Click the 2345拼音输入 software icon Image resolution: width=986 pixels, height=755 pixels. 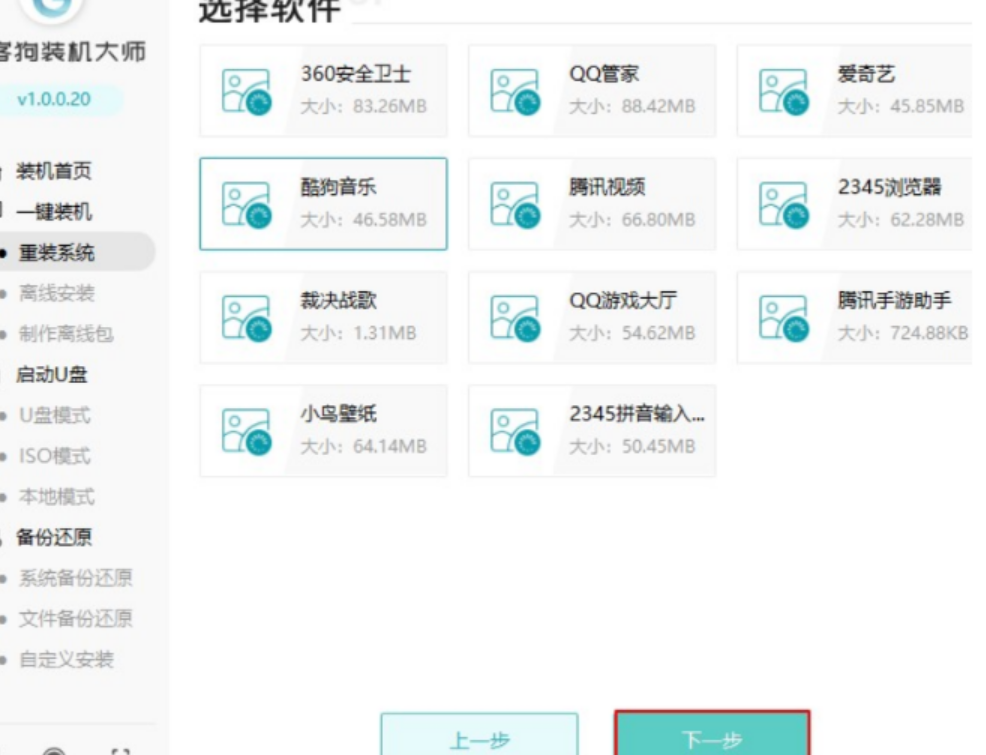[x=515, y=432]
